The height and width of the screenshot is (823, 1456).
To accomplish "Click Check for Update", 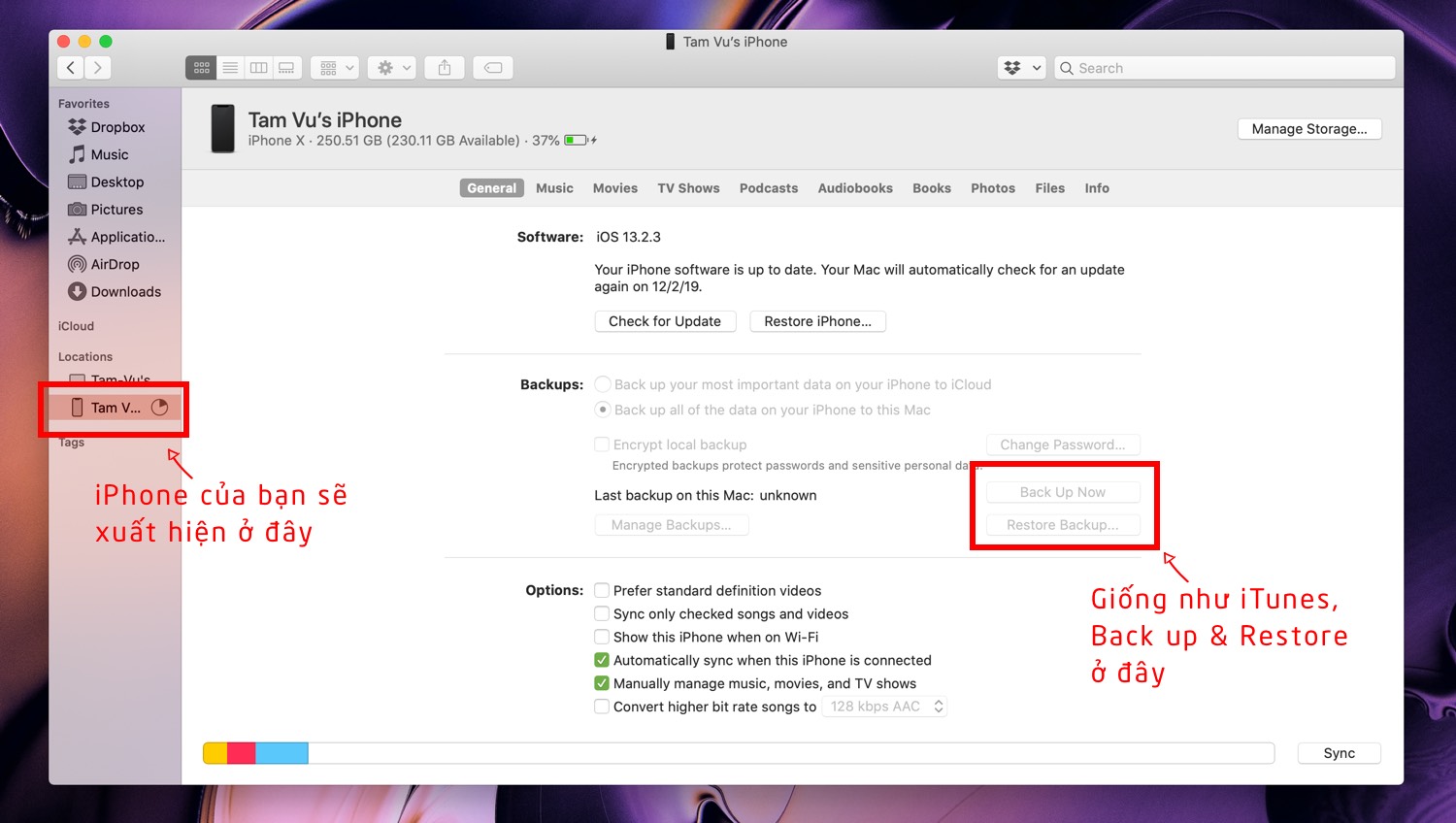I will pyautogui.click(x=665, y=321).
